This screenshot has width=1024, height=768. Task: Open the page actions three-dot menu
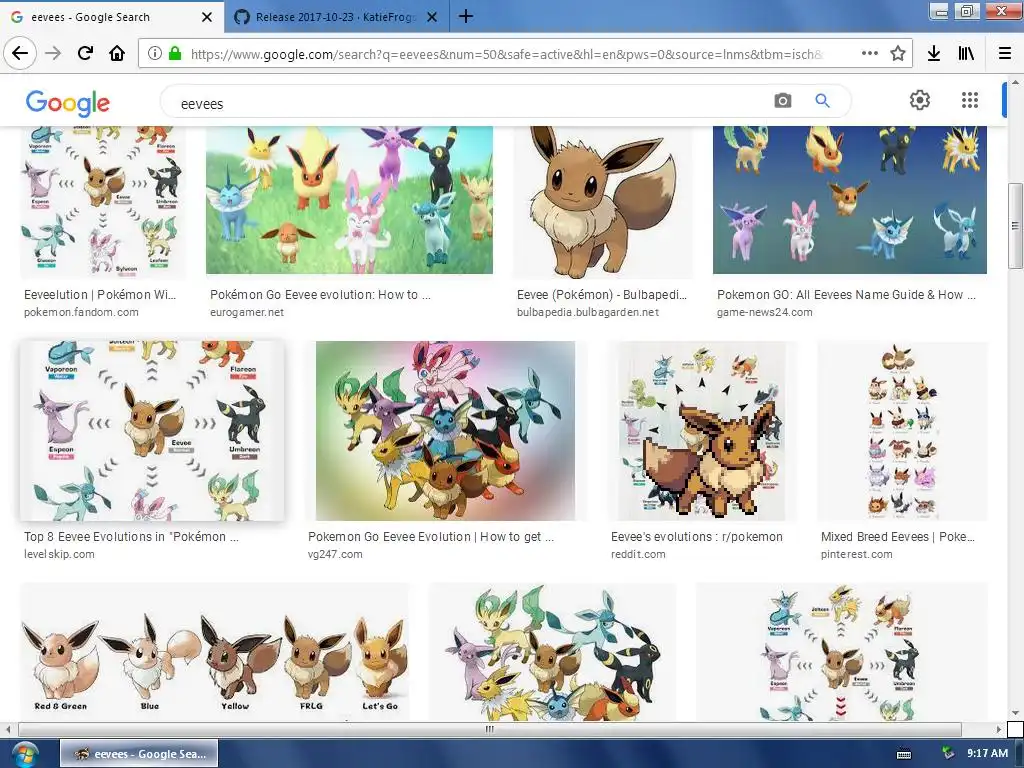coord(869,54)
